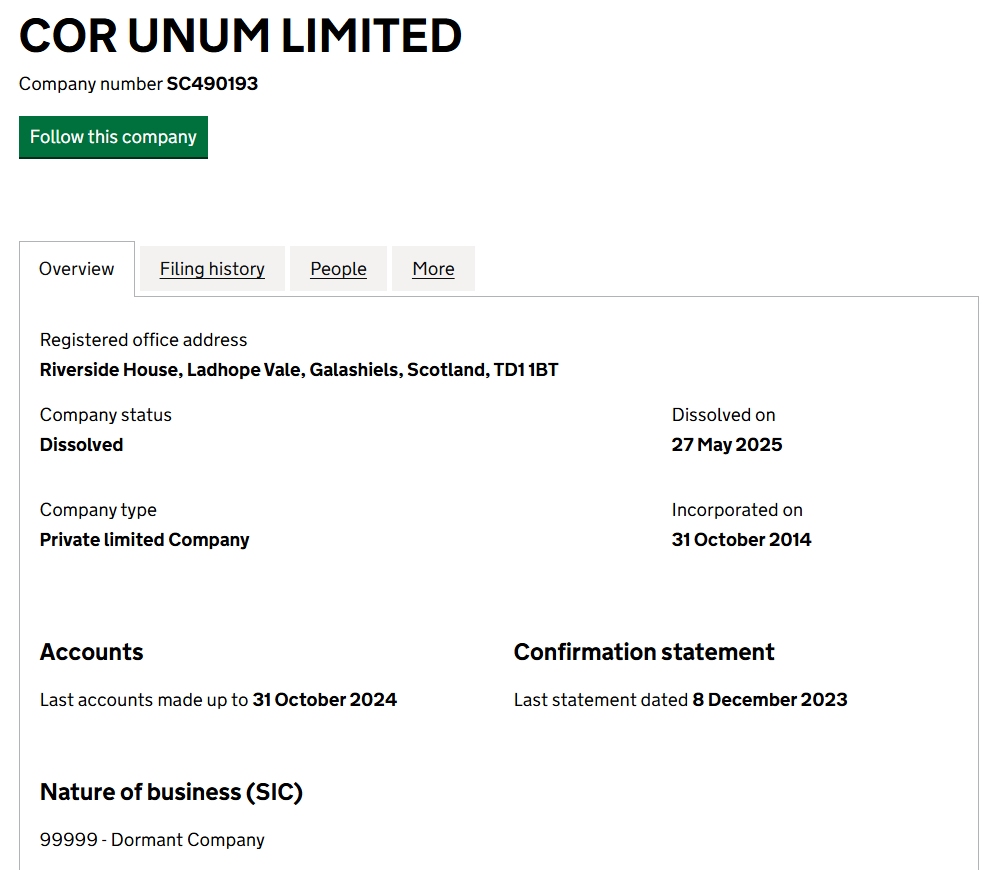Image resolution: width=1005 pixels, height=870 pixels.
Task: Select the Overview tab
Action: [x=77, y=269]
